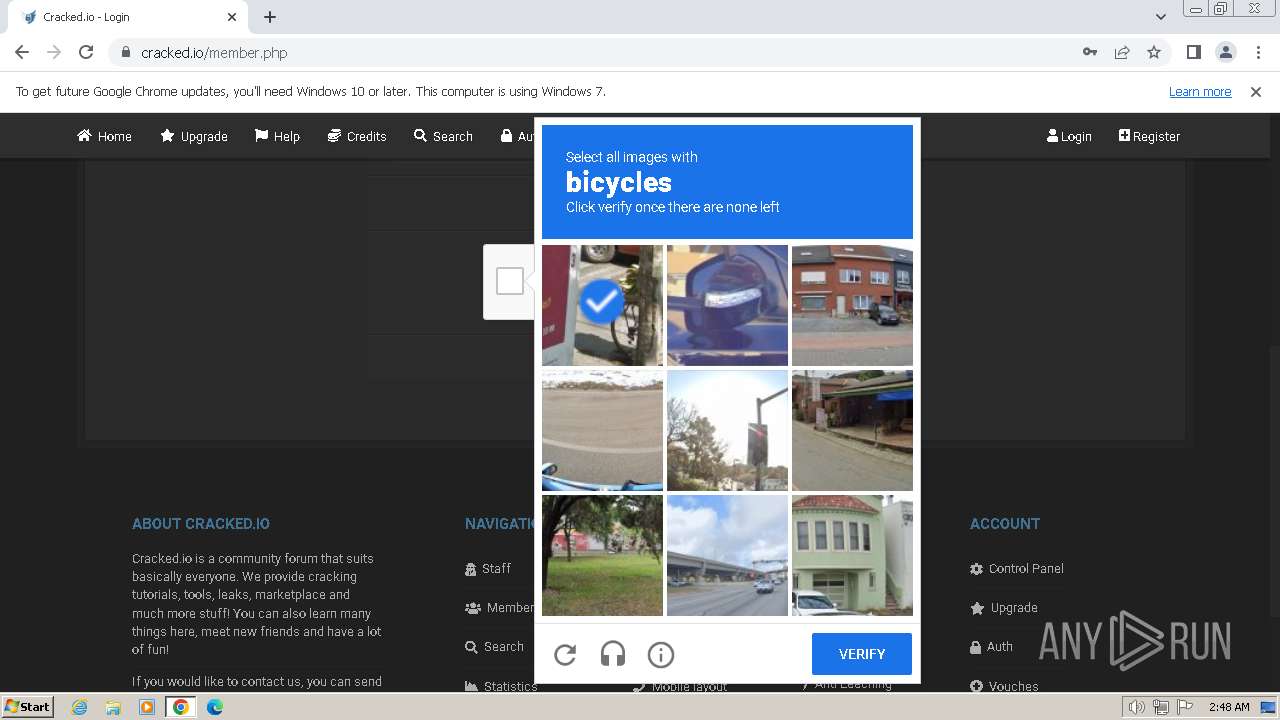Click the Register link in navbar
The image size is (1280, 720).
1149,136
